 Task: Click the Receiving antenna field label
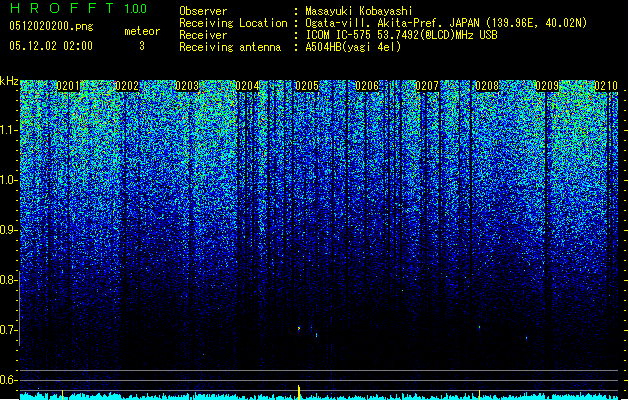click(230, 47)
